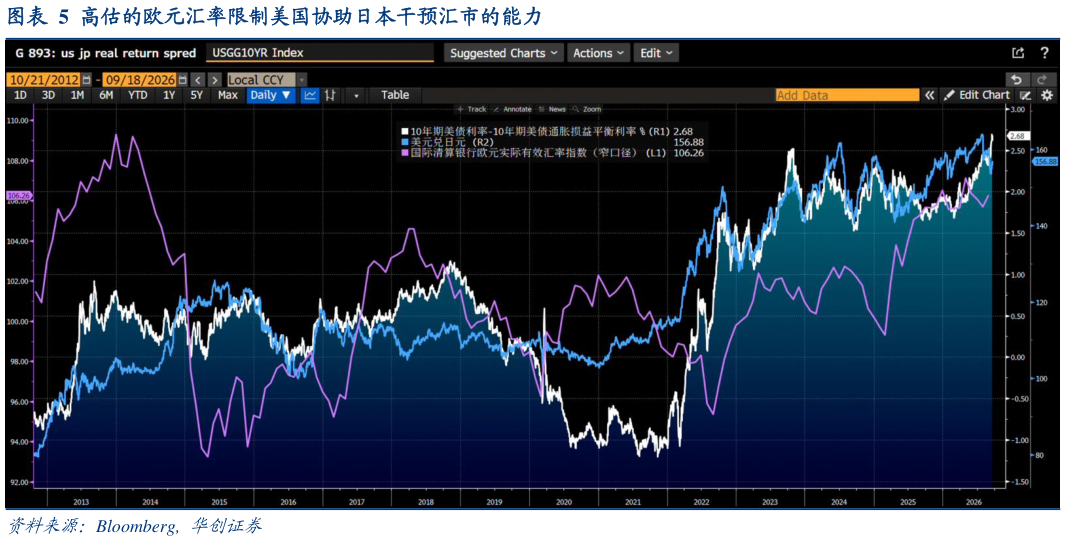1066x541 pixels.
Task: Click blue legend swatch for USD/JPY
Action: [x=405, y=142]
